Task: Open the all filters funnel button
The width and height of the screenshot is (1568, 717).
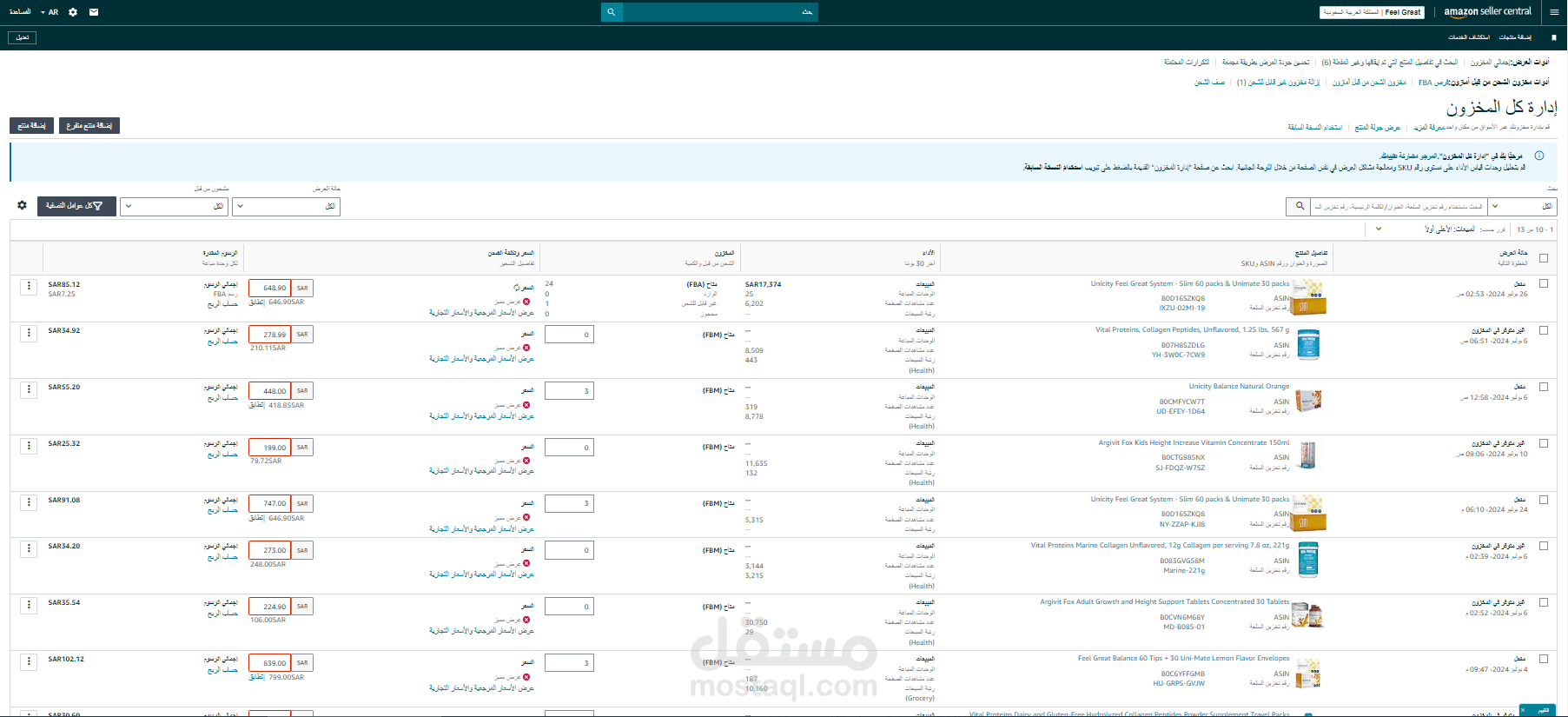Action: pos(76,206)
